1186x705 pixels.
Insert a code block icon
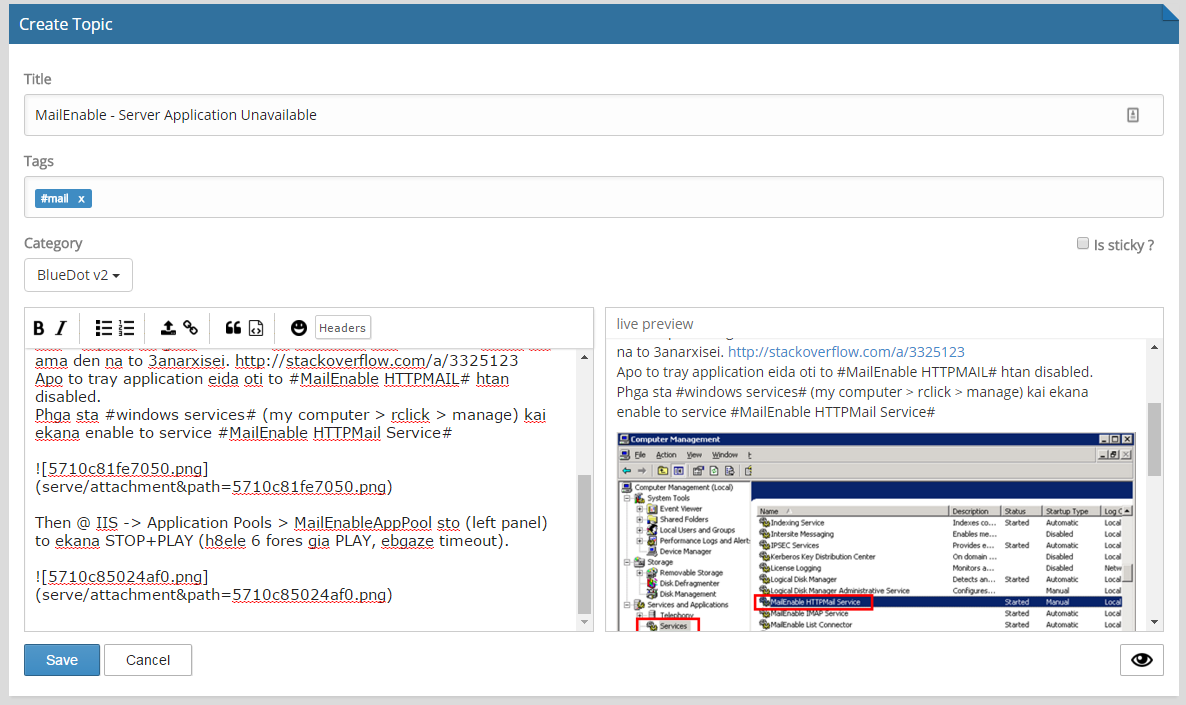256,328
